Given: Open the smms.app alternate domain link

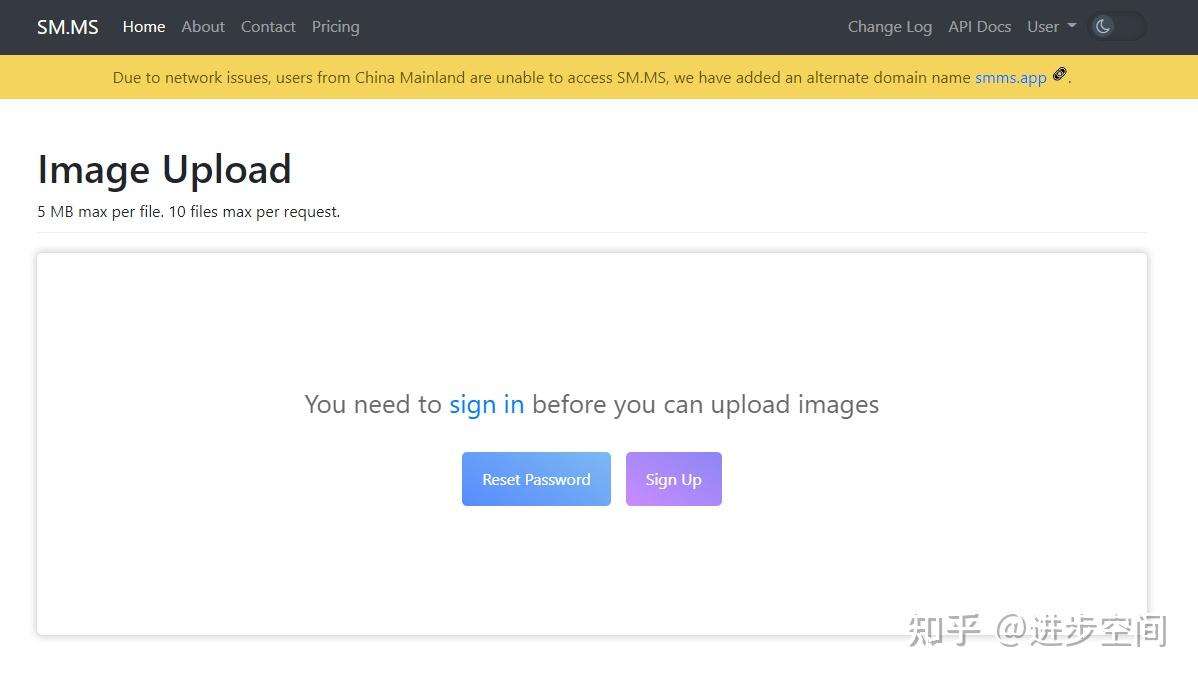Looking at the screenshot, I should coord(1011,78).
